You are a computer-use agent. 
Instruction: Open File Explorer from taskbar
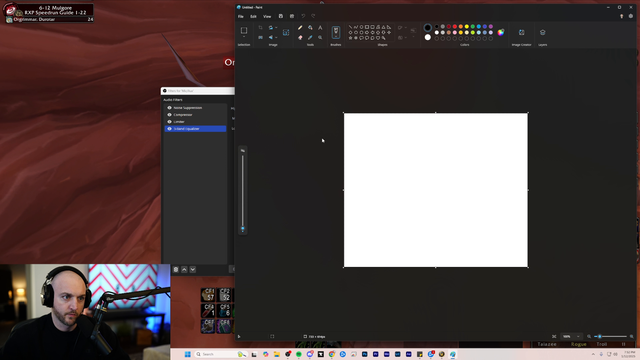click(277, 354)
